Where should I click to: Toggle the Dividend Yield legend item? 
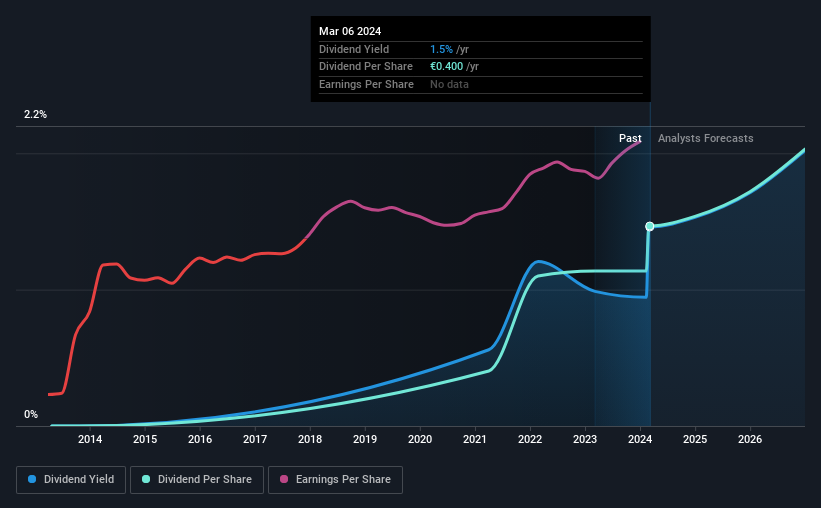click(71, 480)
